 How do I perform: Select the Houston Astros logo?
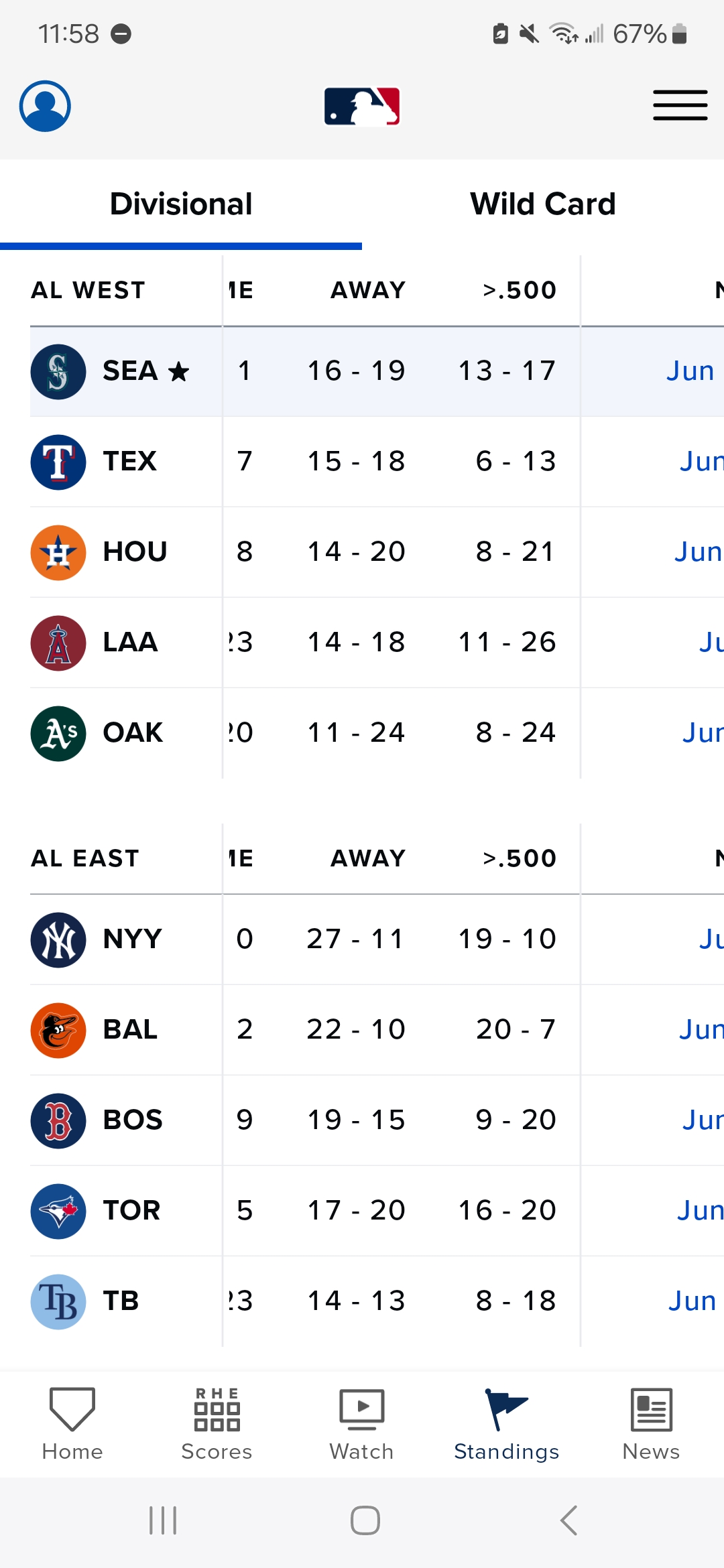58,553
